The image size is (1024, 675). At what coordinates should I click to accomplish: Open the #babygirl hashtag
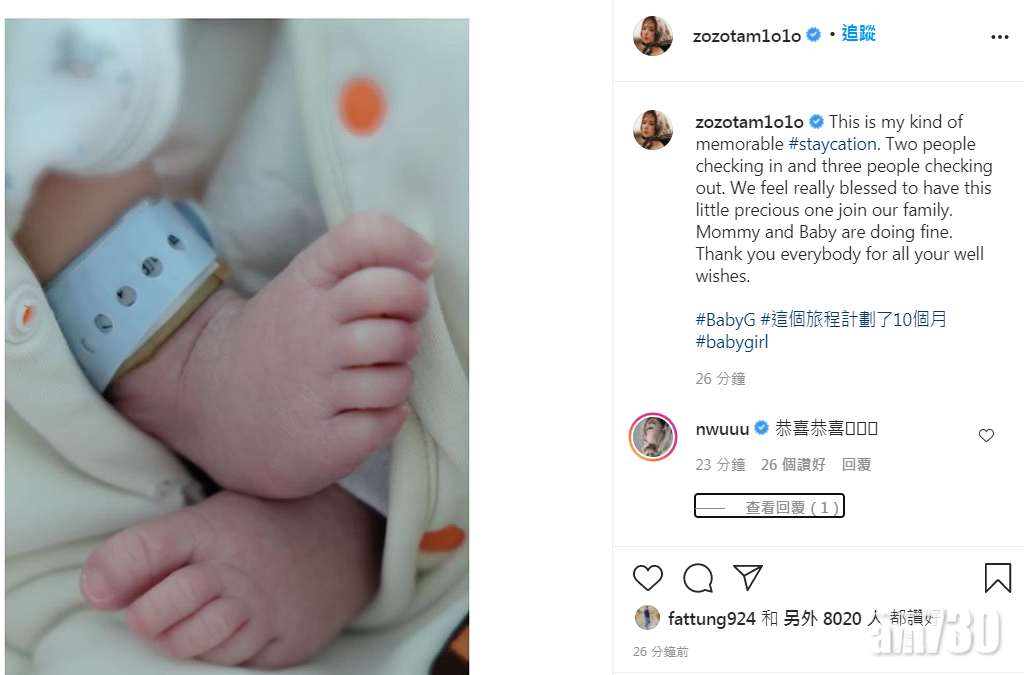(731, 342)
